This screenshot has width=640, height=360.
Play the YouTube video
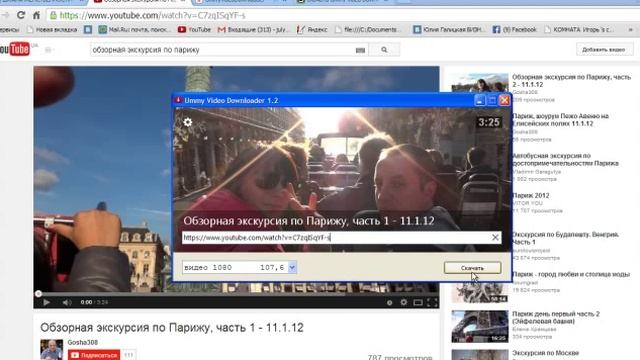46,302
